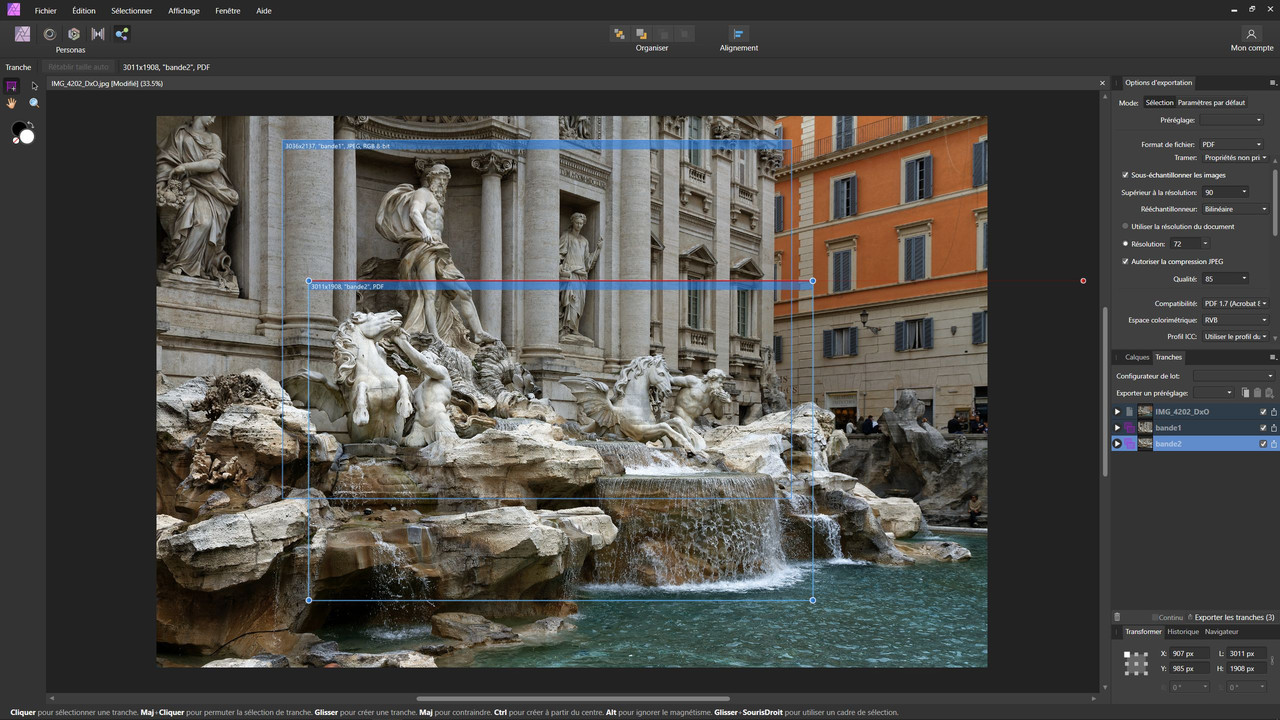Switch to the Calques tab

1136,357
